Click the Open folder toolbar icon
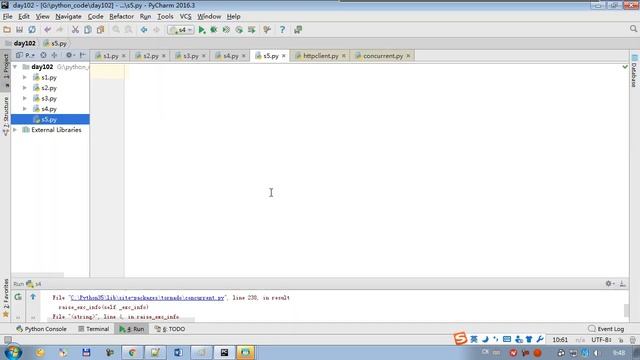This screenshot has width=640, height=360. (x=7, y=30)
